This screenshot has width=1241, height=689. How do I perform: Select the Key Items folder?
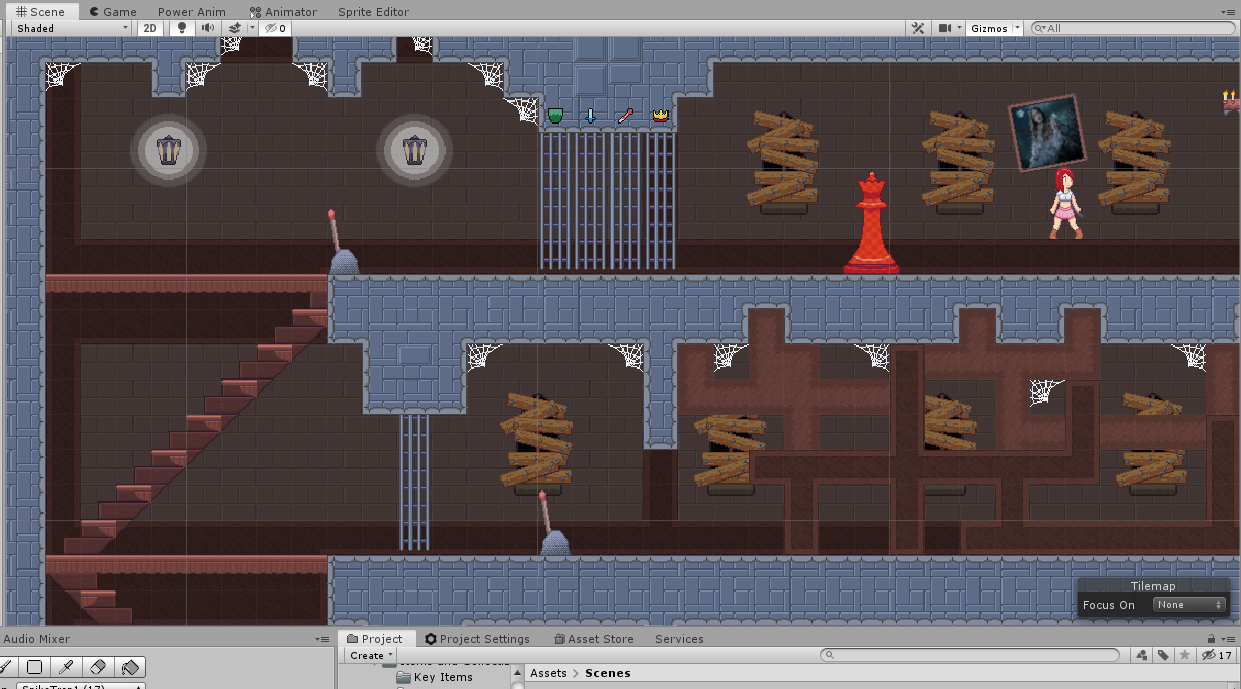tap(434, 677)
